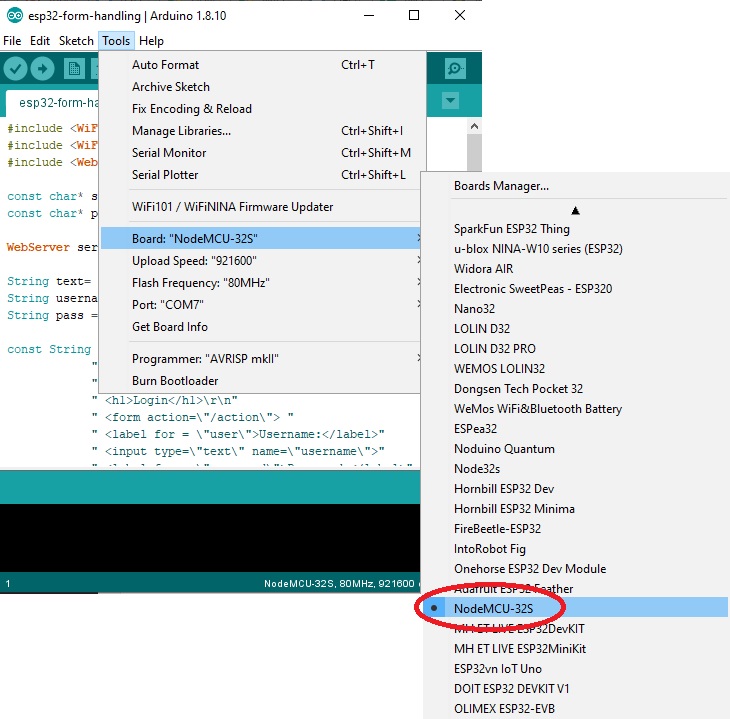Close the Tools menu

point(116,41)
